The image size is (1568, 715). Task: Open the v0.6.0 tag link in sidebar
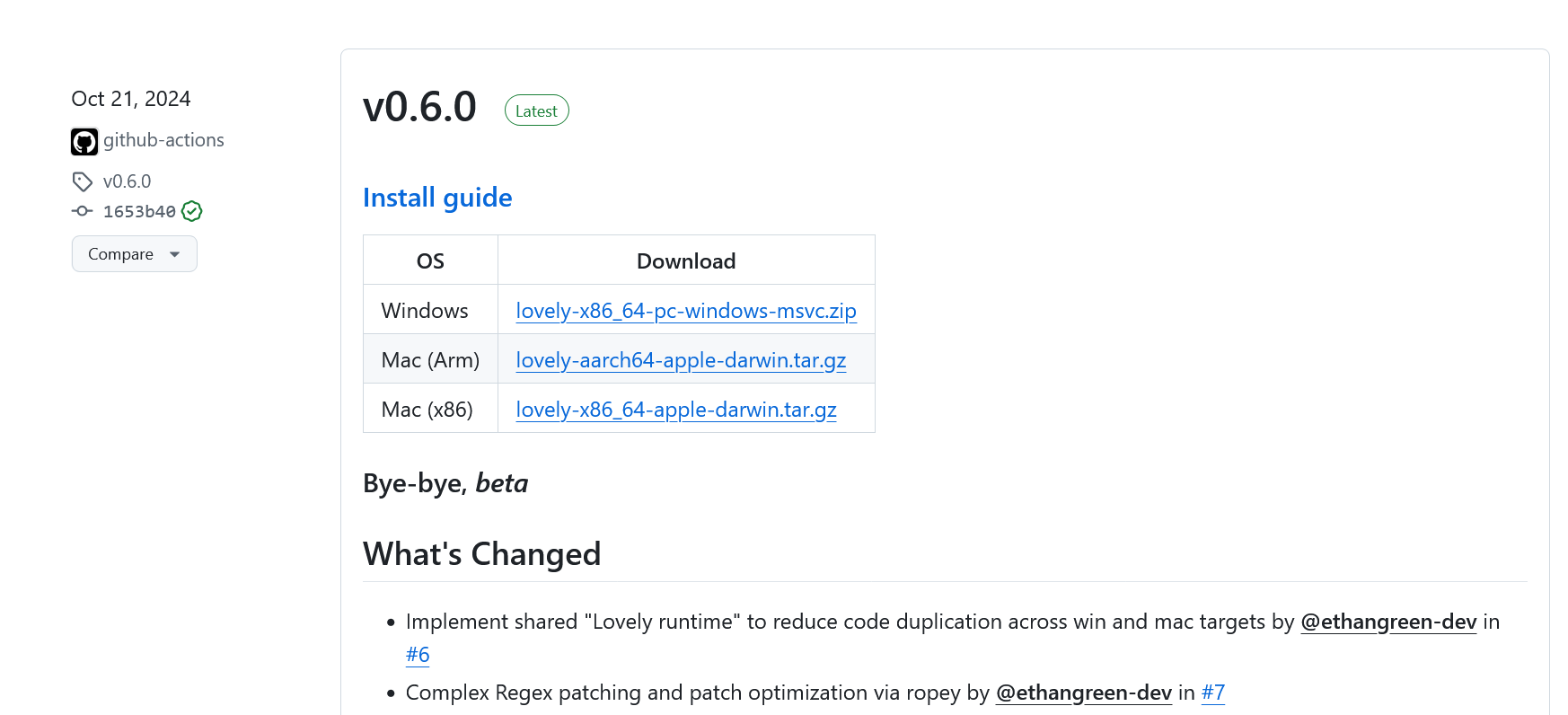(127, 181)
